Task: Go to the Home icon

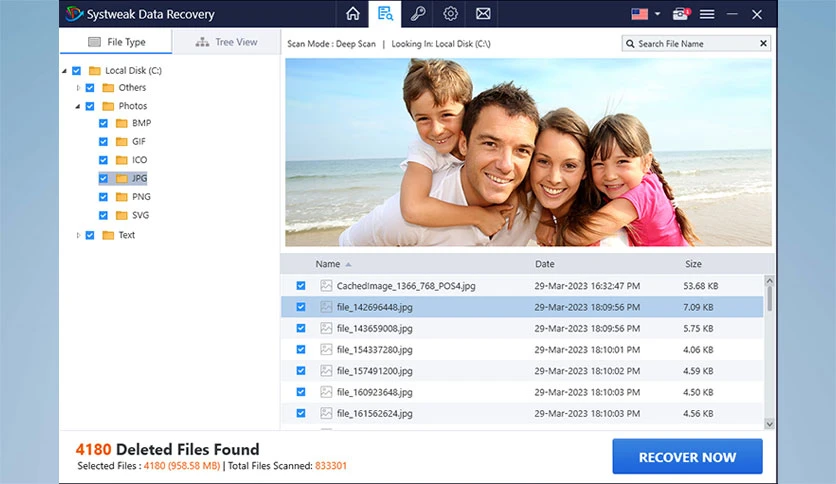Action: coord(352,14)
